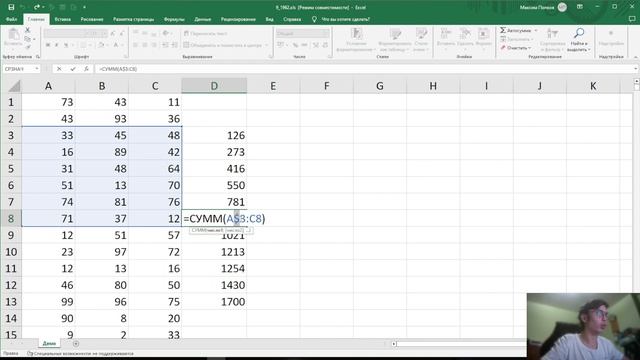Switch to the Формулы tab

[x=174, y=19]
